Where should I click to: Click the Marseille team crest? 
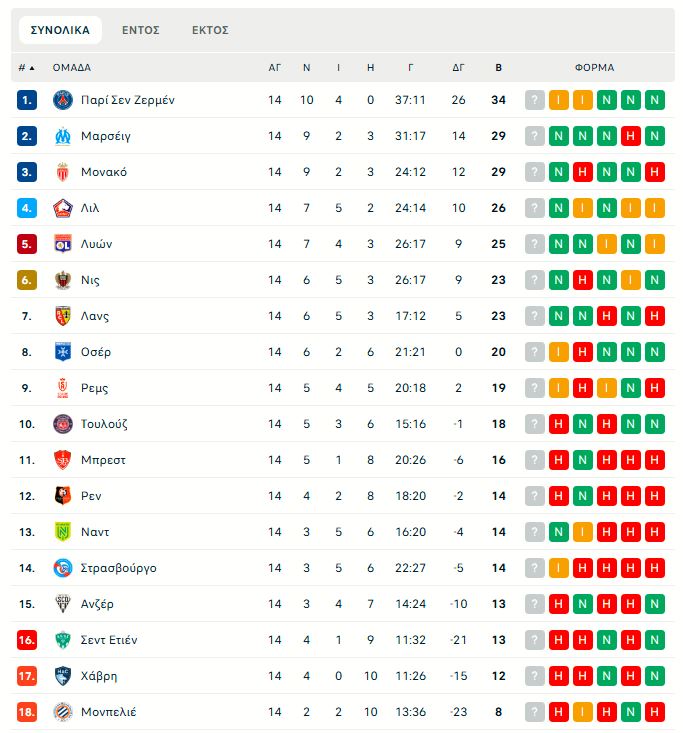coord(63,136)
